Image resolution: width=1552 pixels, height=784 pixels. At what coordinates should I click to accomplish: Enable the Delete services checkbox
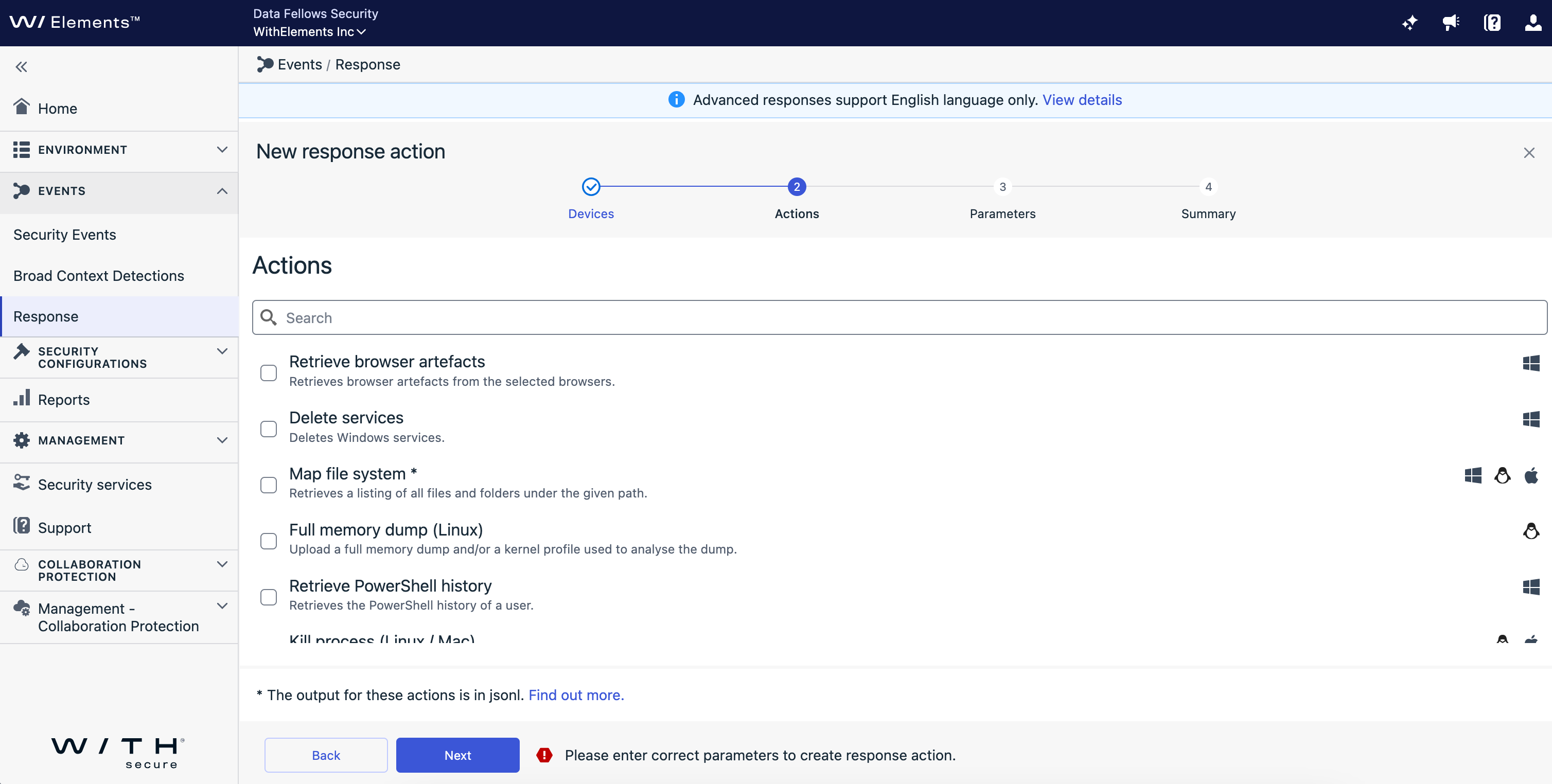click(x=269, y=429)
